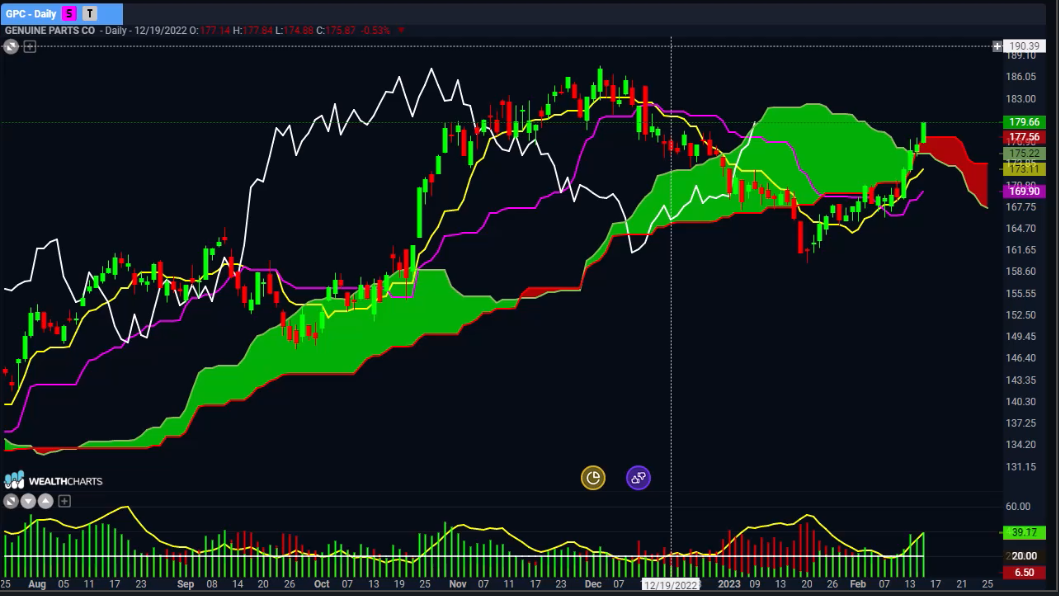Image resolution: width=1059 pixels, height=596 pixels.
Task: Click the 20.00 indicator level label
Action: point(1025,556)
